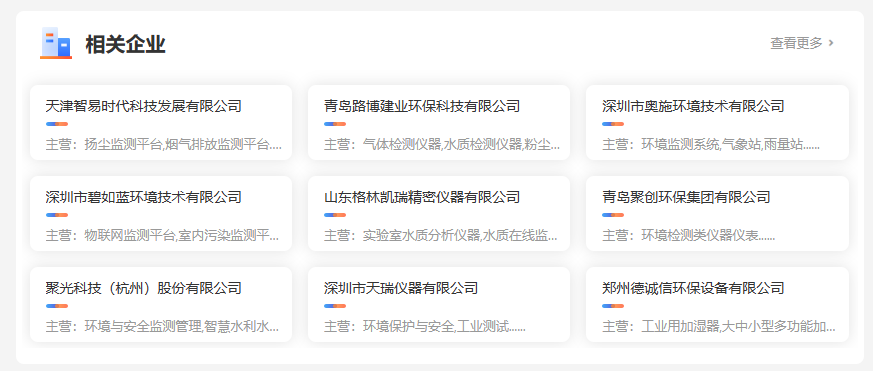This screenshot has height=371, width=873.
Task: Click 主营 text about 实验室水质分析仪器
Action: tap(442, 236)
